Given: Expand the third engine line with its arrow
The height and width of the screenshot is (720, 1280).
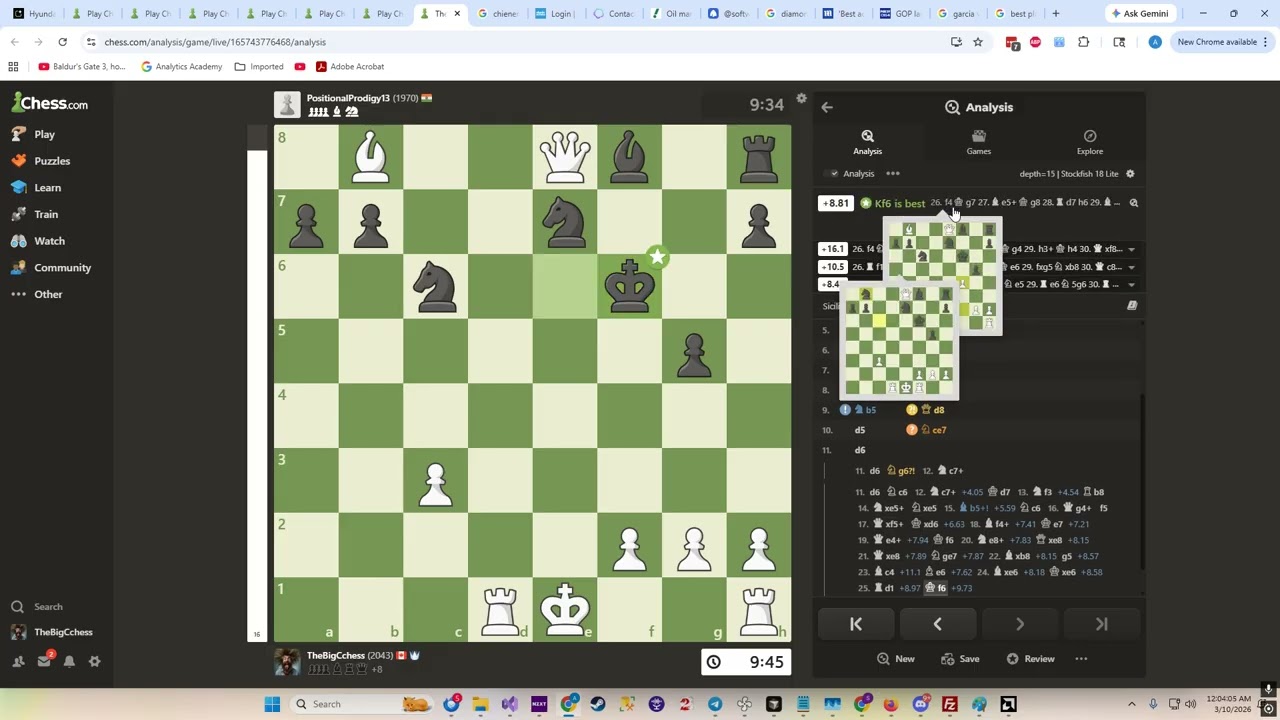Looking at the screenshot, I should pyautogui.click(x=1132, y=285).
